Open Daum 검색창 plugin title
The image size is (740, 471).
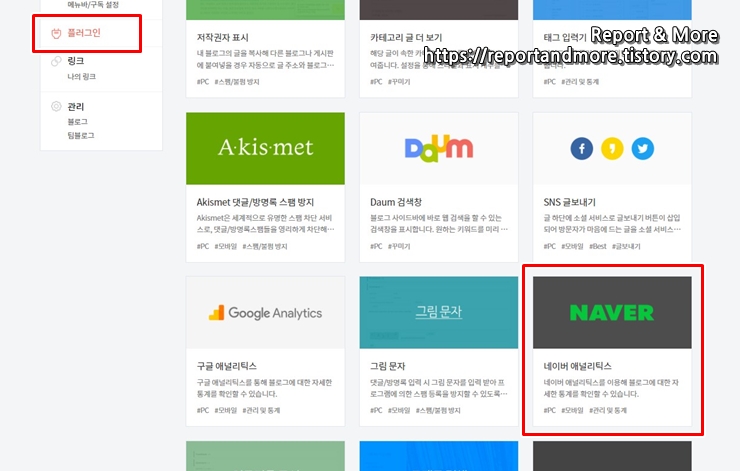click(395, 202)
